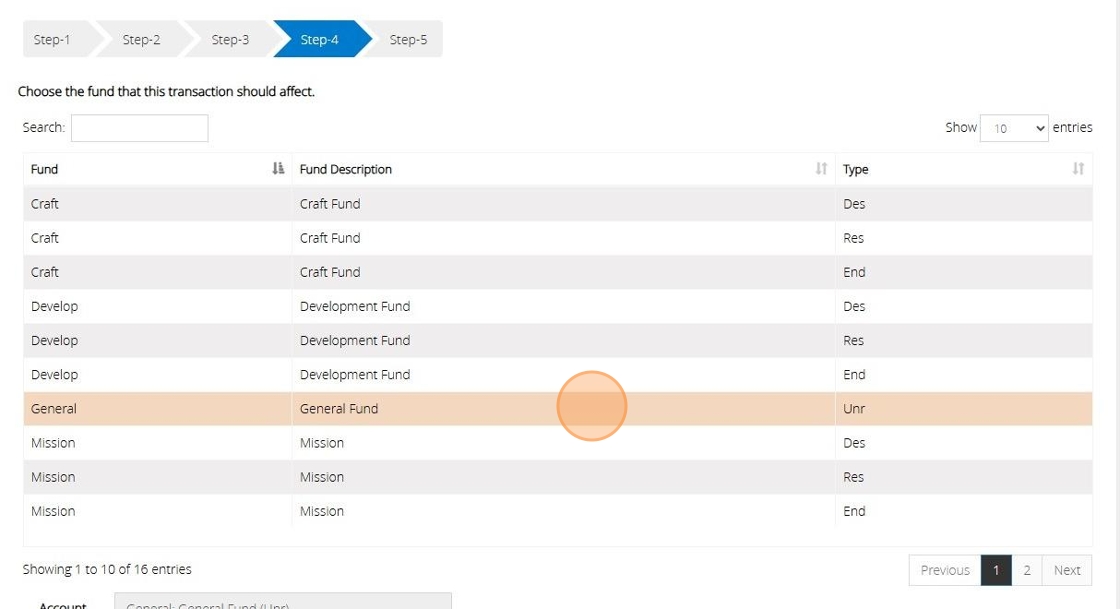Jump to Step-5 tab
1120x609 pixels.
408,40
